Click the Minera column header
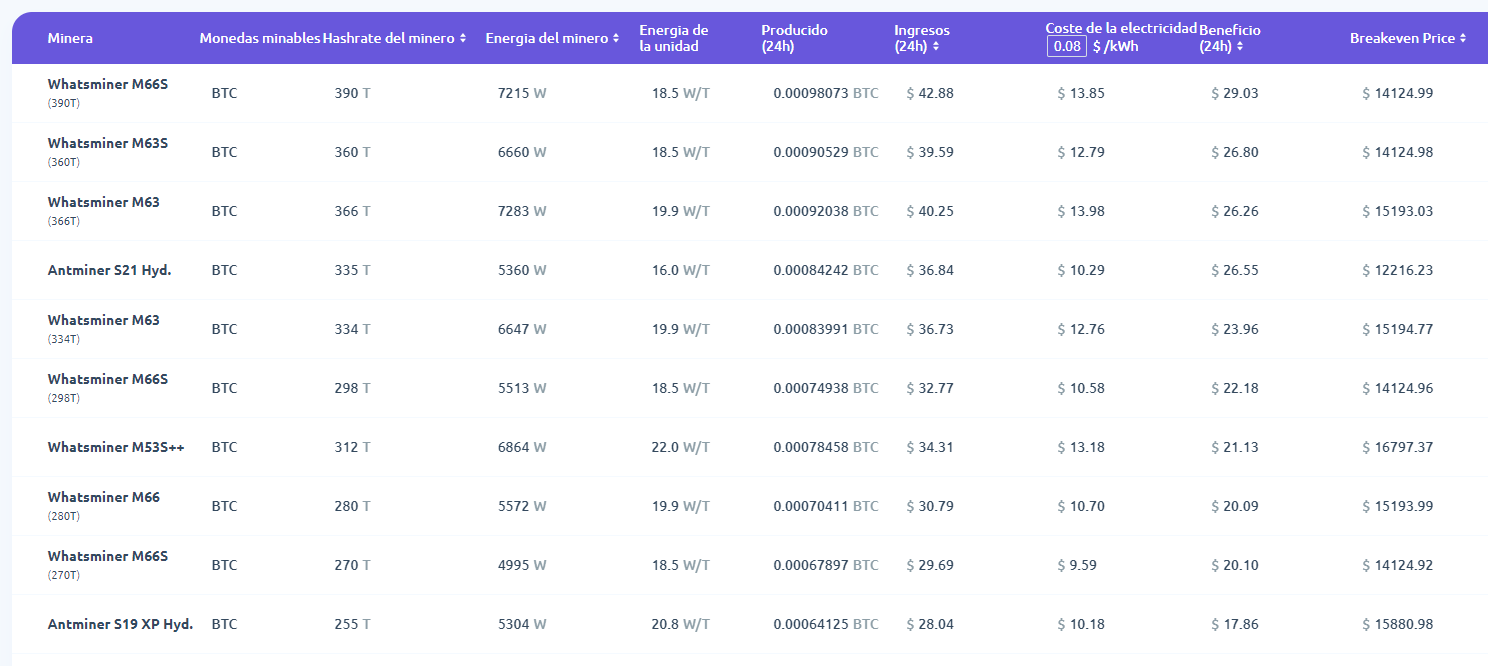The image size is (1488, 666). pos(70,38)
